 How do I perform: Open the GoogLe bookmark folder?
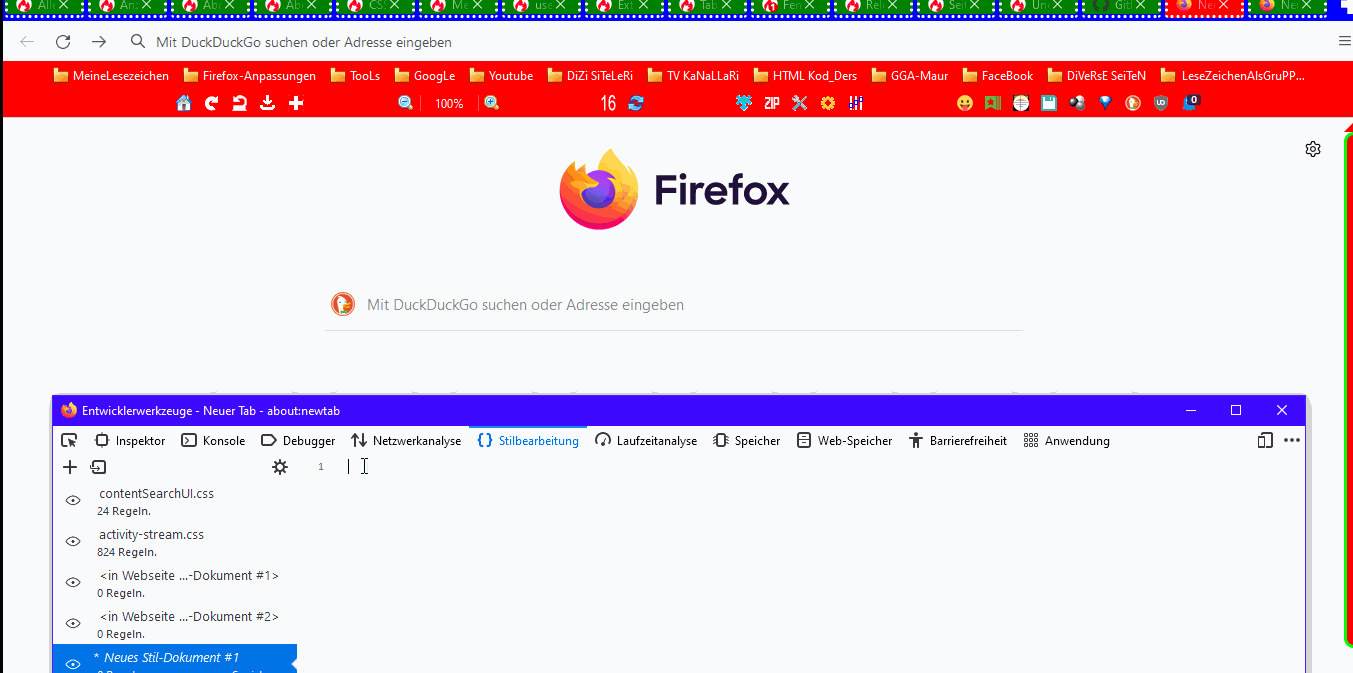click(424, 75)
